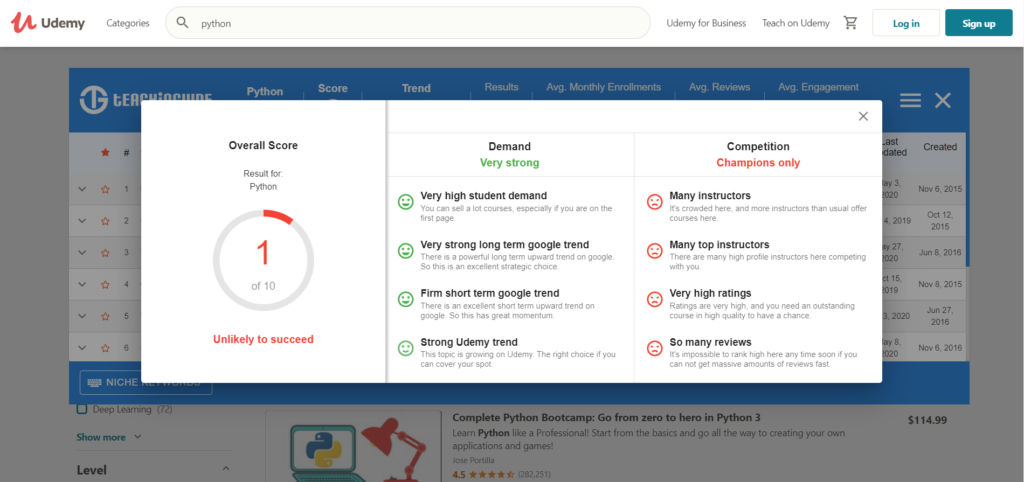Open the shopping cart

coord(850,23)
